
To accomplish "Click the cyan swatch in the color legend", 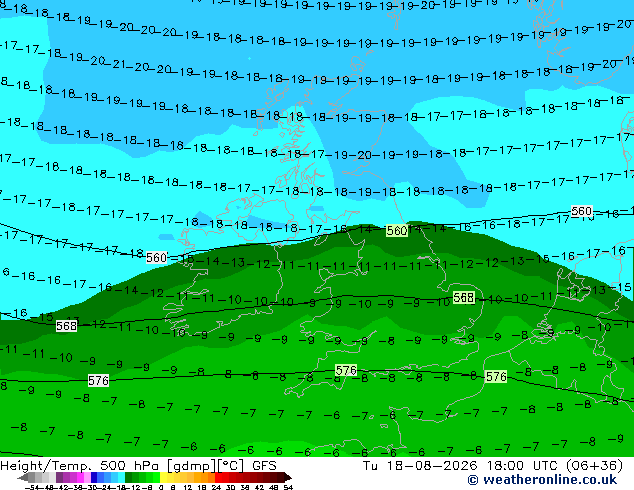I will click(121, 478).
